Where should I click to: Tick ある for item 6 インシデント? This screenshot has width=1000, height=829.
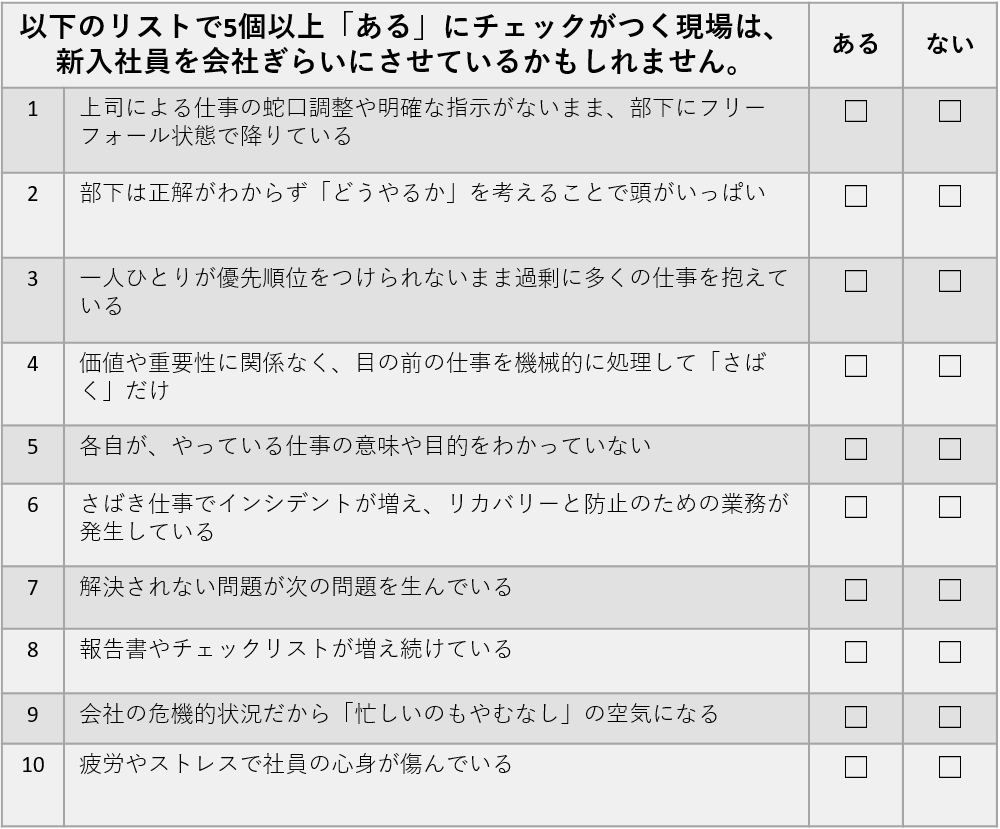point(855,507)
